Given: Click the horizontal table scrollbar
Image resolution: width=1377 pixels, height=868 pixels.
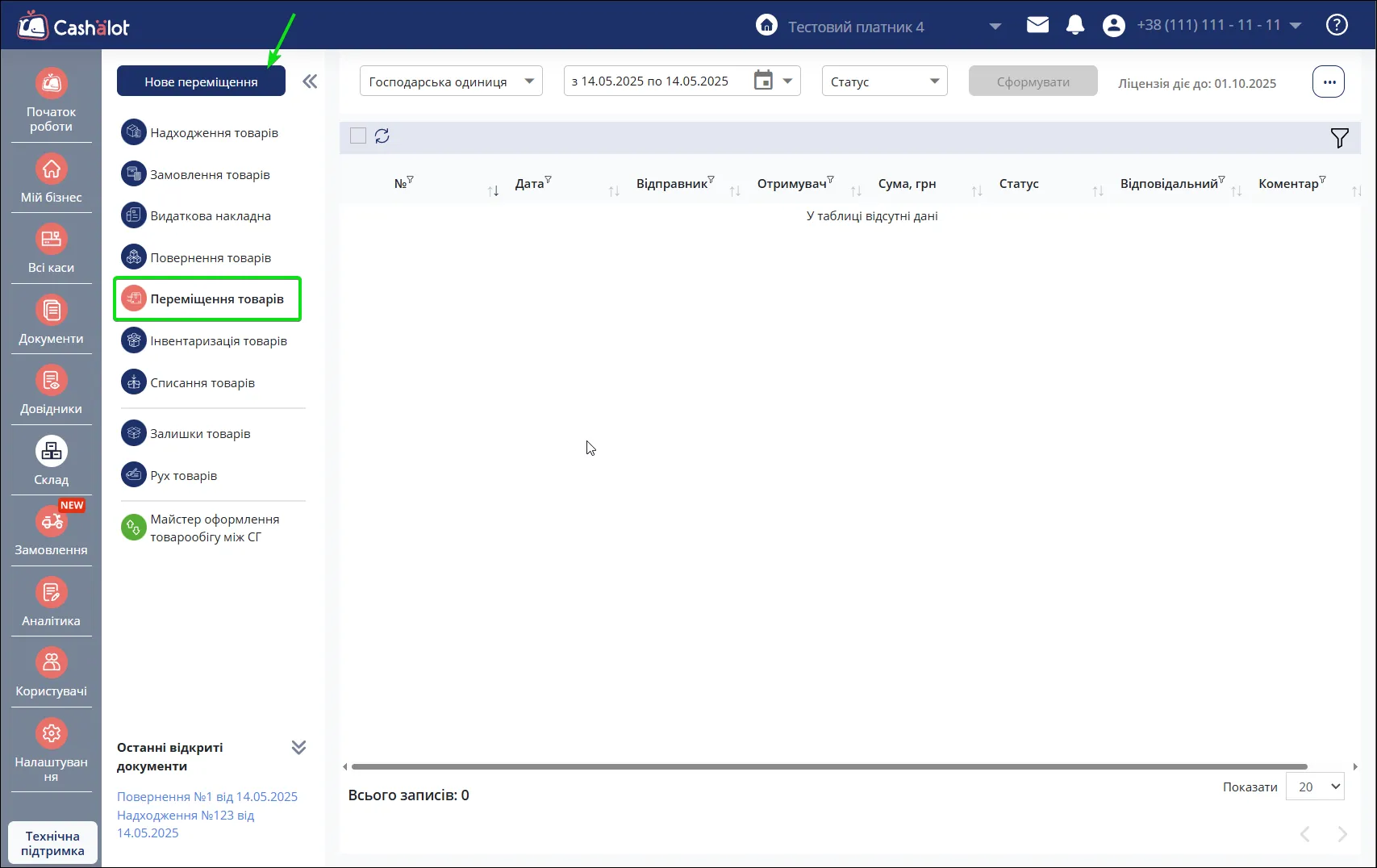Looking at the screenshot, I should tap(828, 766).
